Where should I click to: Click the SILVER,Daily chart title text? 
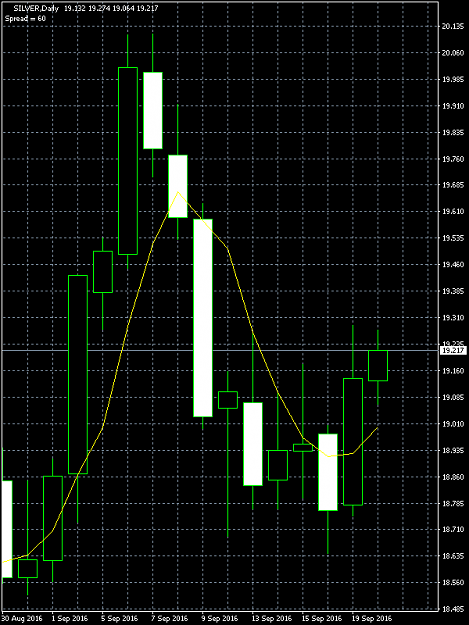(36, 8)
